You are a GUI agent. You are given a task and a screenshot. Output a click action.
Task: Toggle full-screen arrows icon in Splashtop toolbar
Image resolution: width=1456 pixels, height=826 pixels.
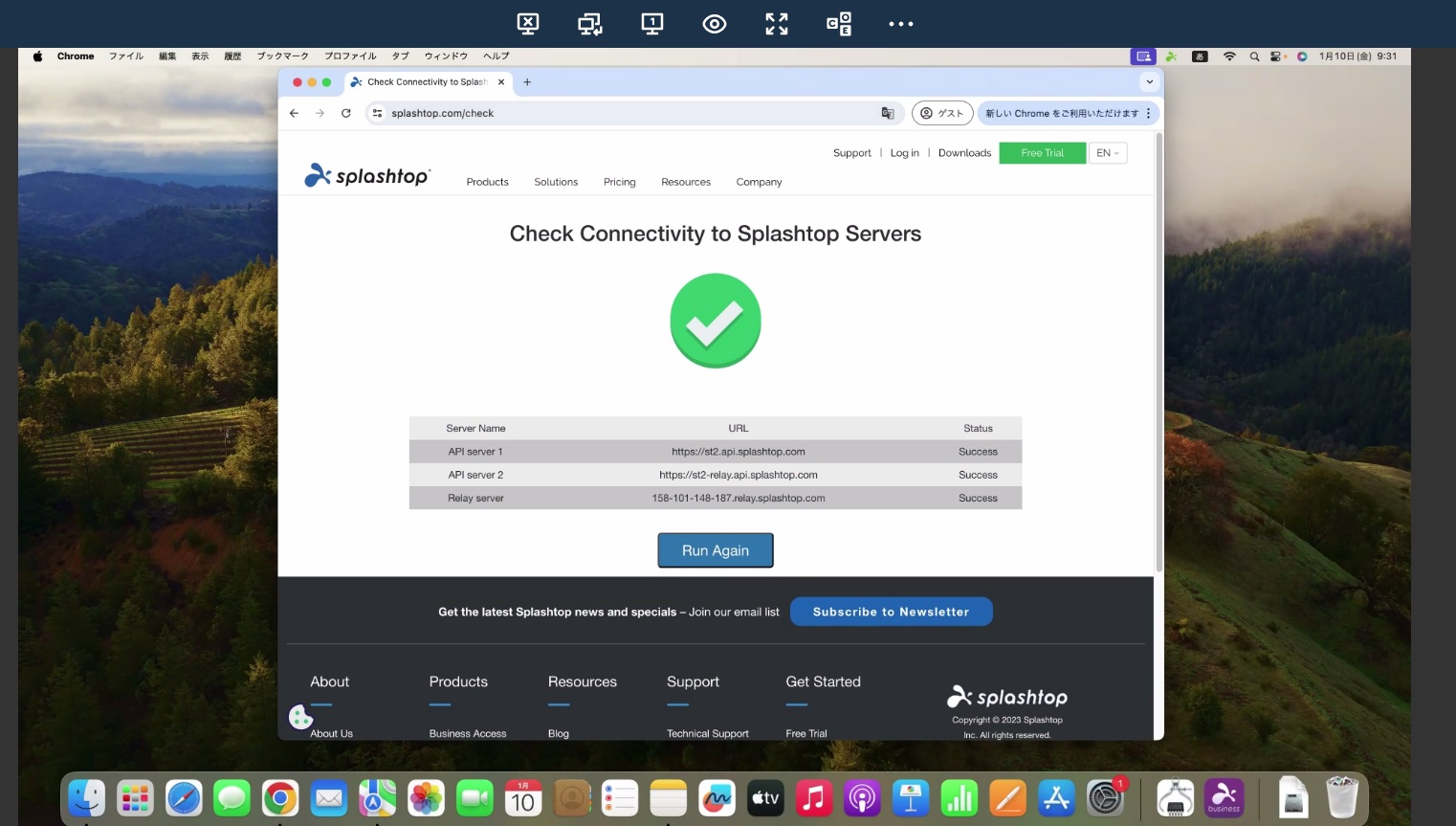(x=777, y=24)
